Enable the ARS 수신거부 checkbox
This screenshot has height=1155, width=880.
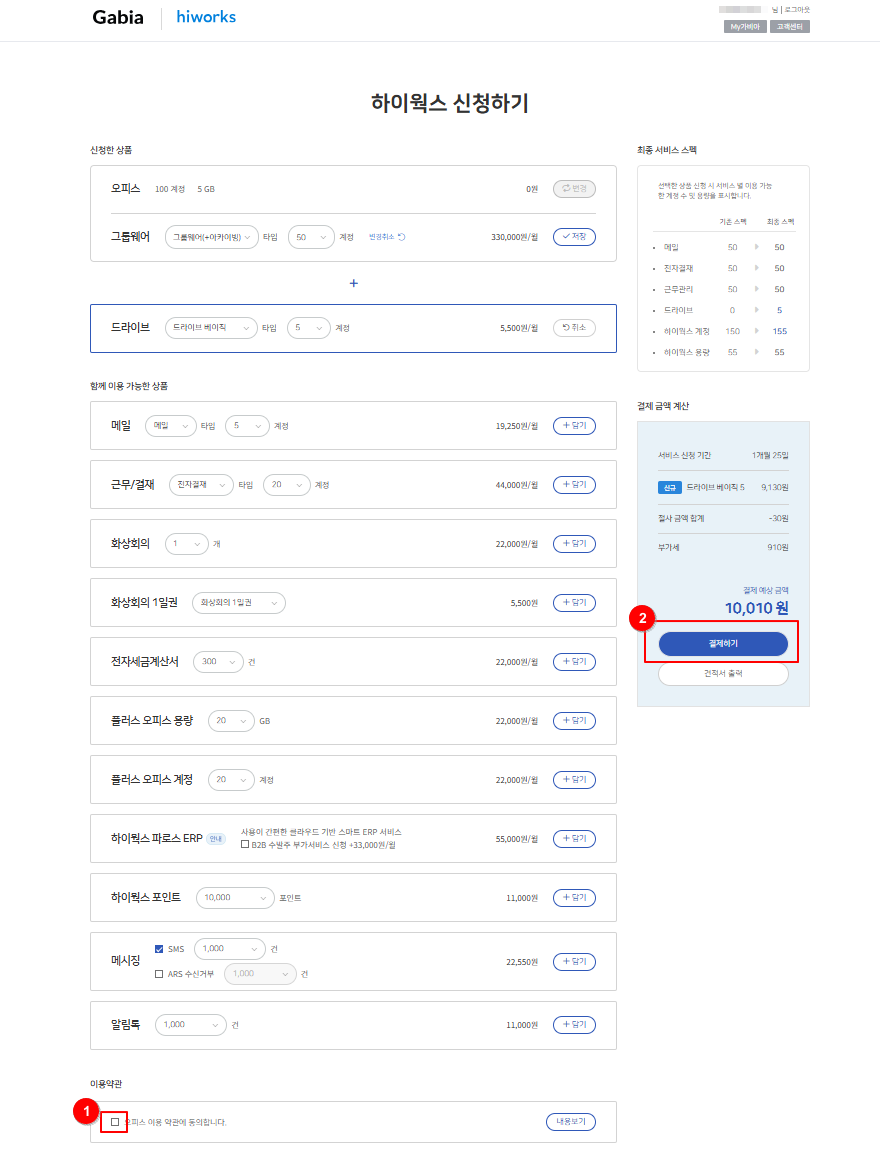[159, 973]
